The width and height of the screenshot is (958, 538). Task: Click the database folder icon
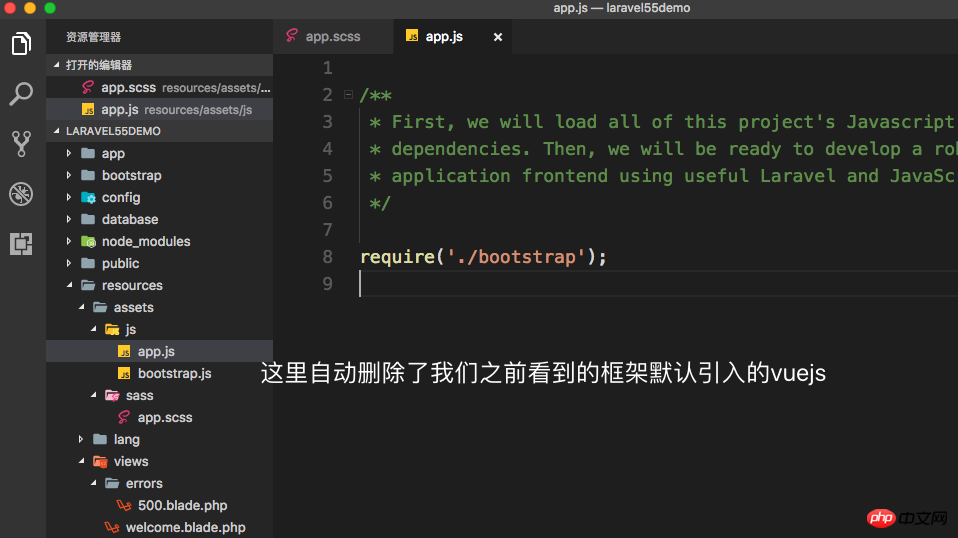88,219
